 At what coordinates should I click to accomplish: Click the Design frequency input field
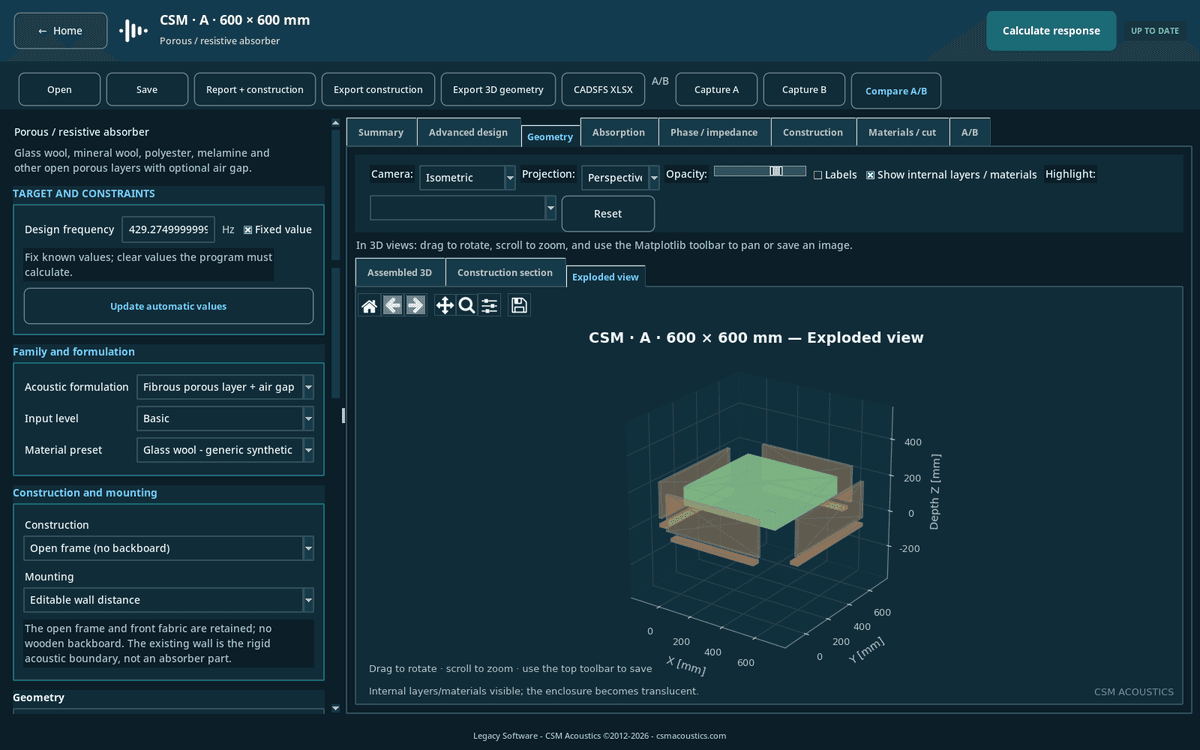[168, 230]
